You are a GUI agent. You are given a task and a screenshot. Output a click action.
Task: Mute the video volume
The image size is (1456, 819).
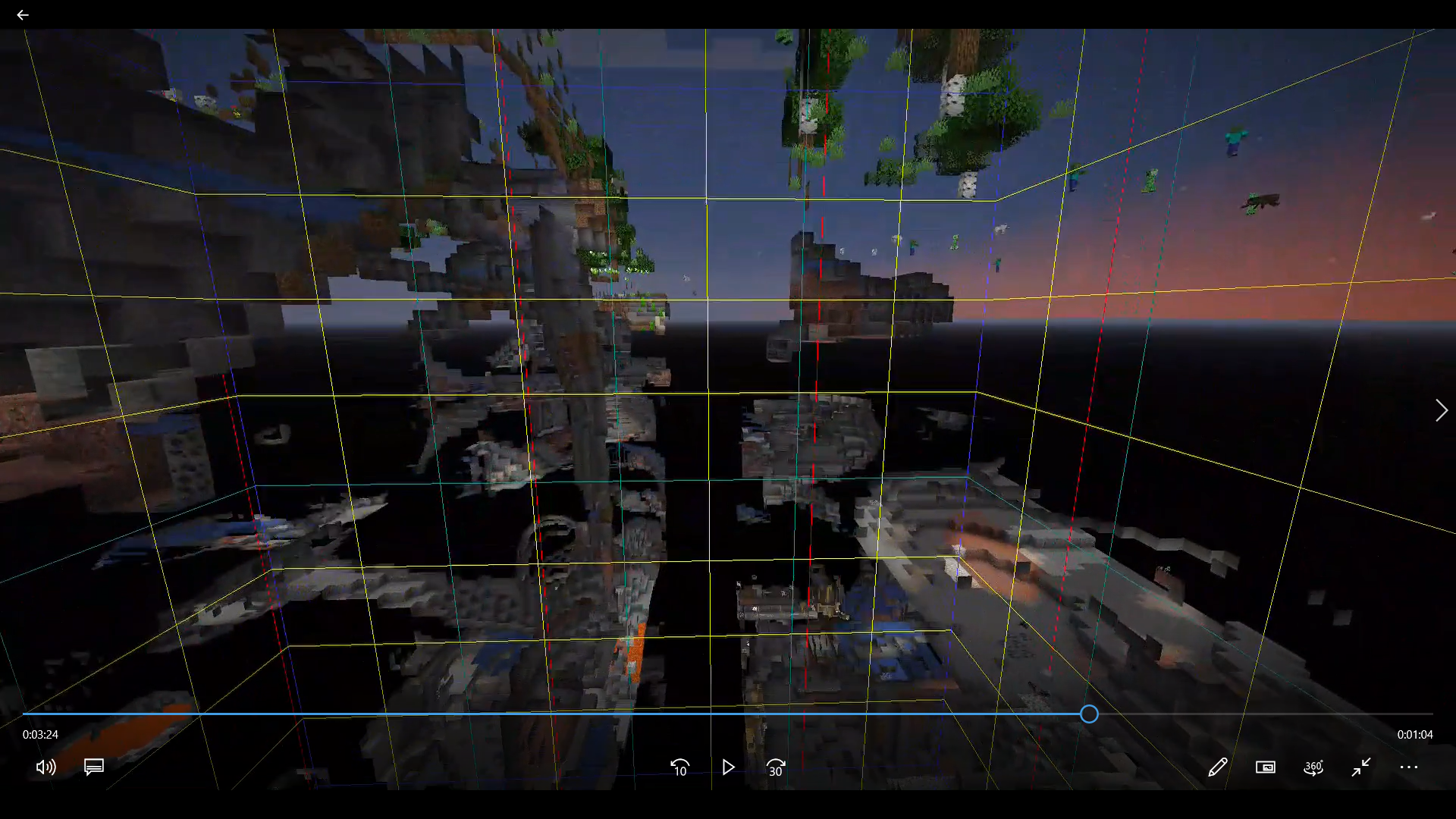click(x=45, y=767)
